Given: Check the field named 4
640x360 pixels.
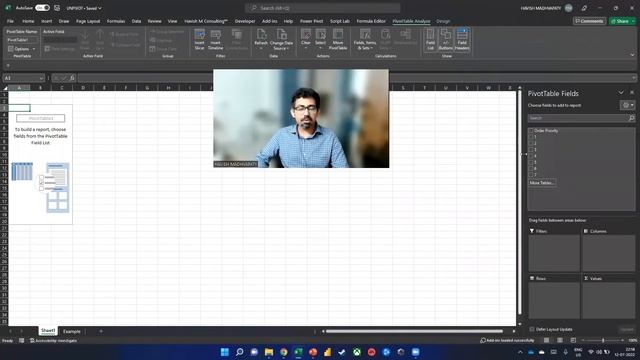Looking at the screenshot, I should [531, 156].
